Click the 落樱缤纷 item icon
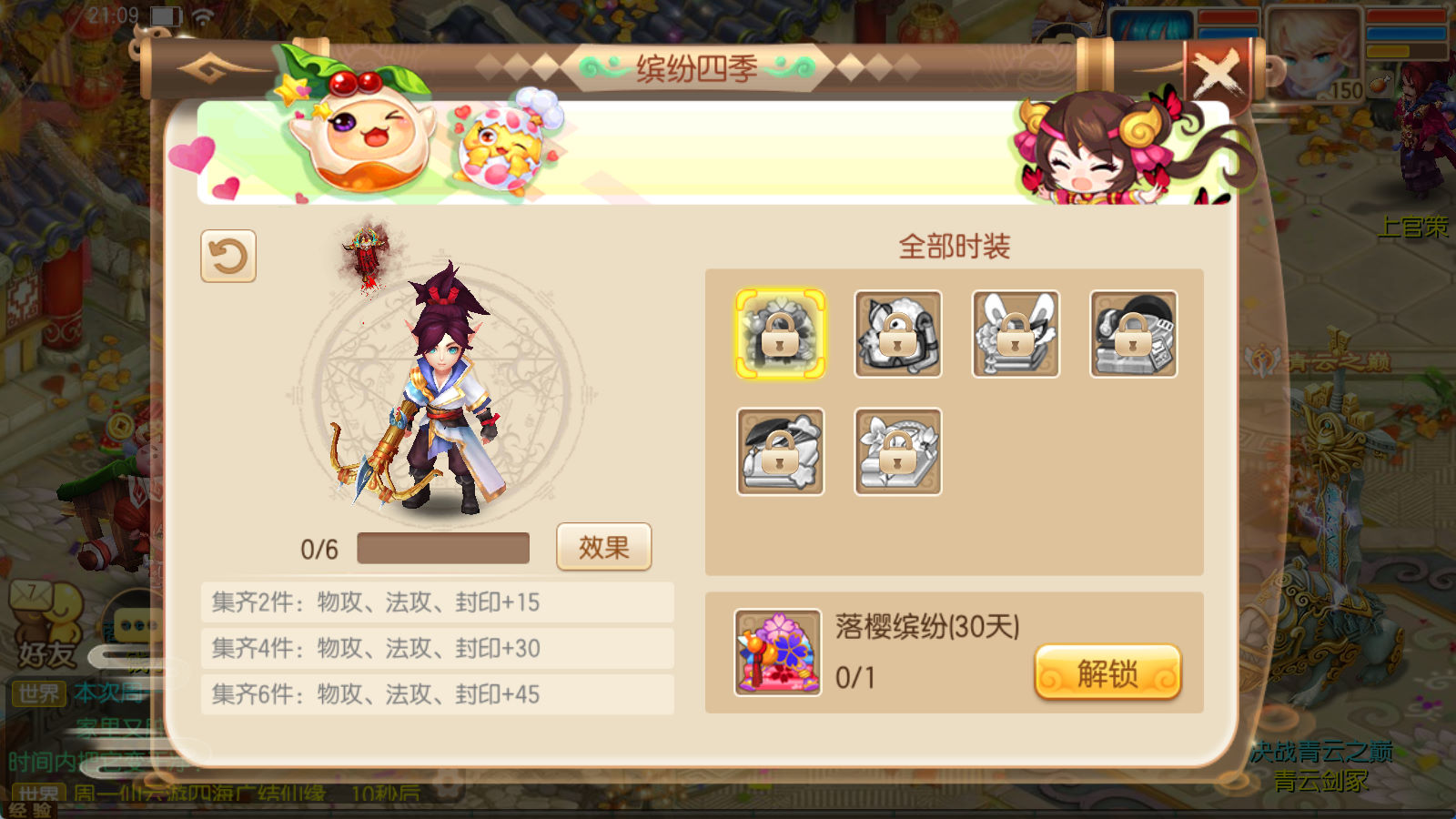This screenshot has height=819, width=1456. click(x=778, y=652)
